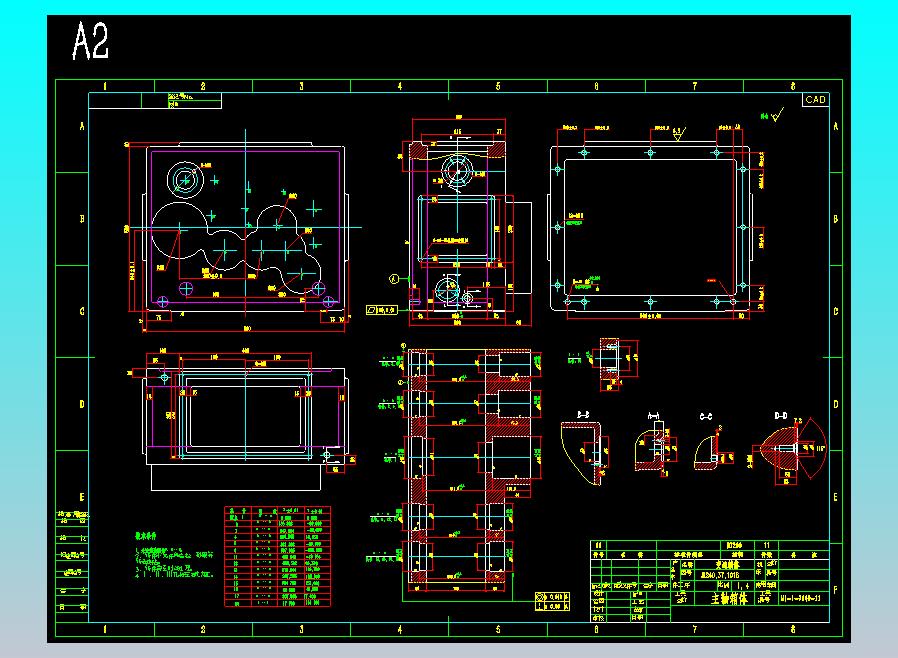Click the flatness tolerance frame near side view
Image resolution: width=898 pixels, height=658 pixels.
tap(381, 310)
